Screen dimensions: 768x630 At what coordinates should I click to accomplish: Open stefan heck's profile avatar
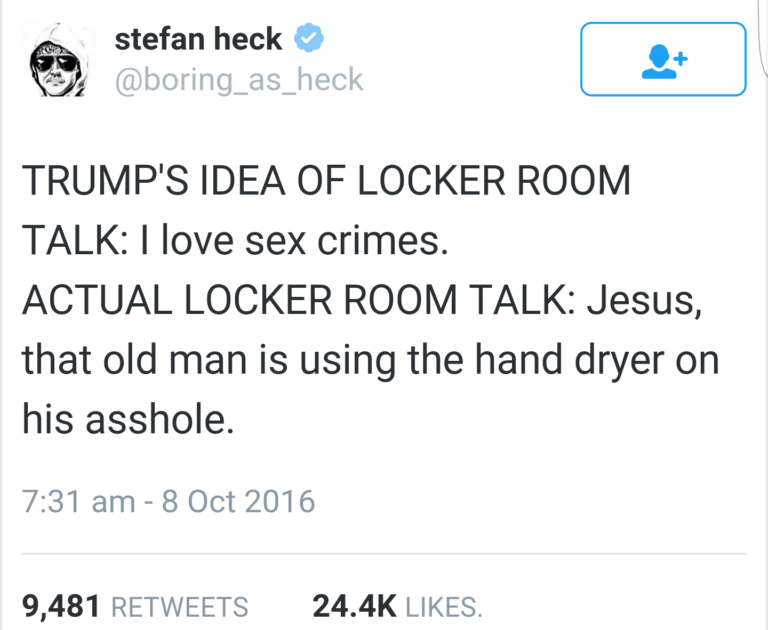tap(58, 60)
